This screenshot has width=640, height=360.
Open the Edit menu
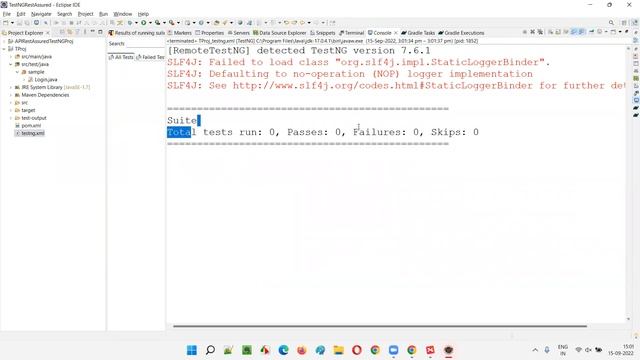(x=21, y=14)
